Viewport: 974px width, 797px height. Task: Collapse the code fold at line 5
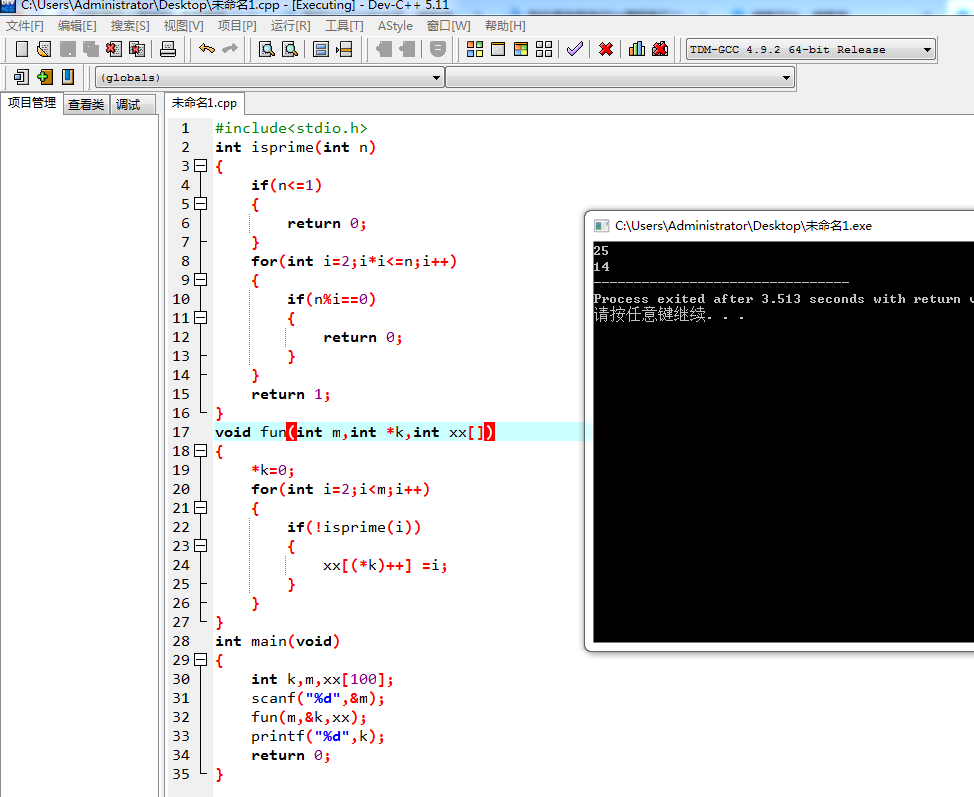click(201, 204)
